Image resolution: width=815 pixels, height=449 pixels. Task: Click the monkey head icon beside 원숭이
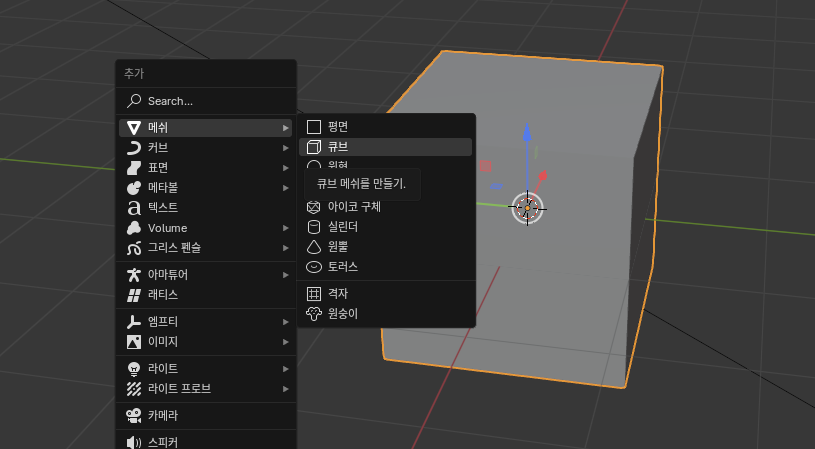314,314
